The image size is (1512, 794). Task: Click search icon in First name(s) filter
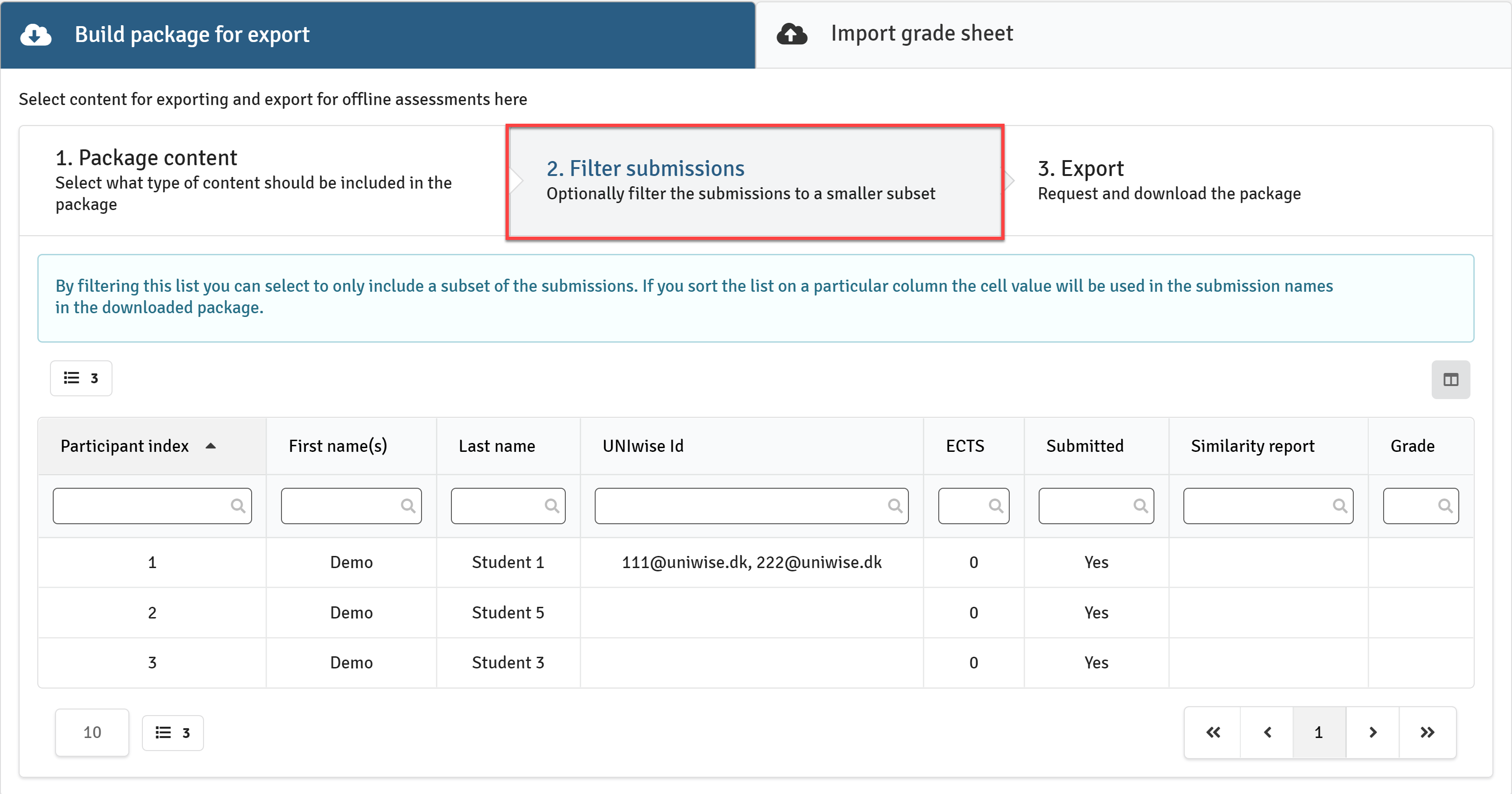tap(408, 505)
